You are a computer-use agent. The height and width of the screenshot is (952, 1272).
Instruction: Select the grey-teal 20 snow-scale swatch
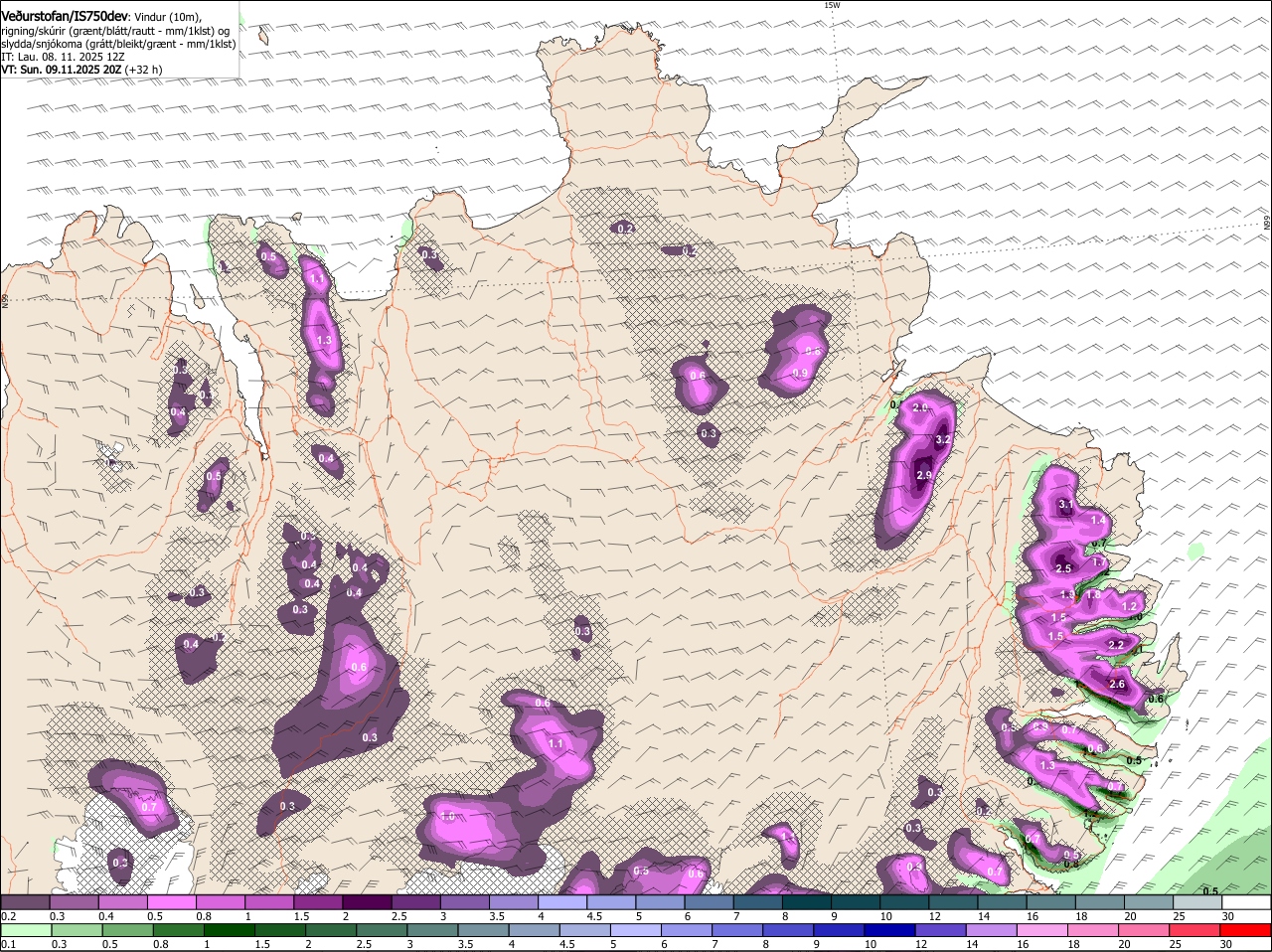(1150, 902)
